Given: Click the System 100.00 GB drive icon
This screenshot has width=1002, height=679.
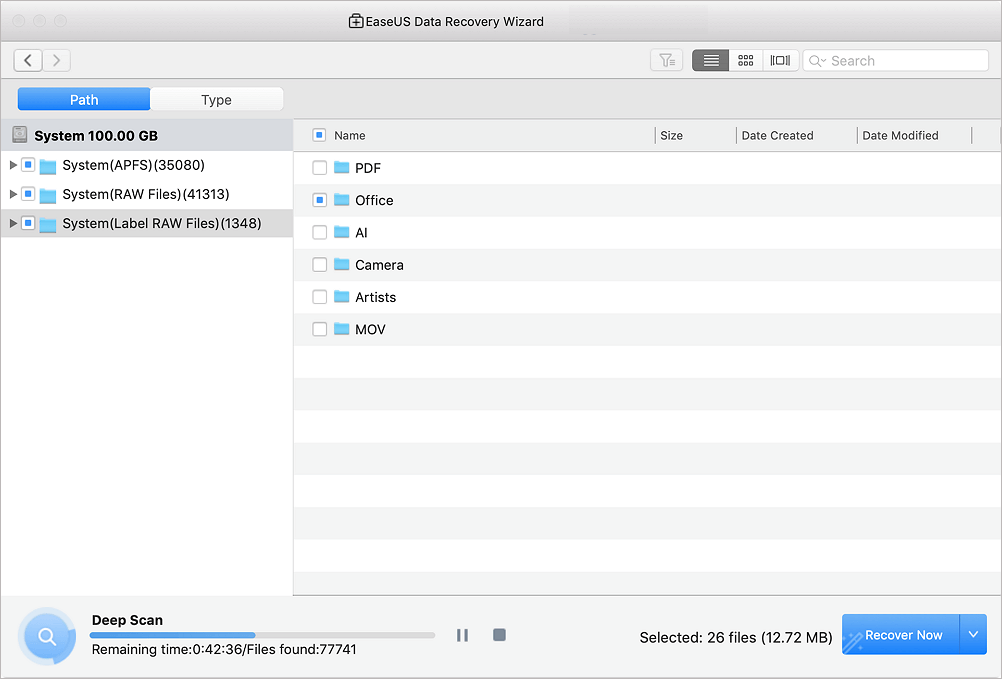Looking at the screenshot, I should pos(20,135).
